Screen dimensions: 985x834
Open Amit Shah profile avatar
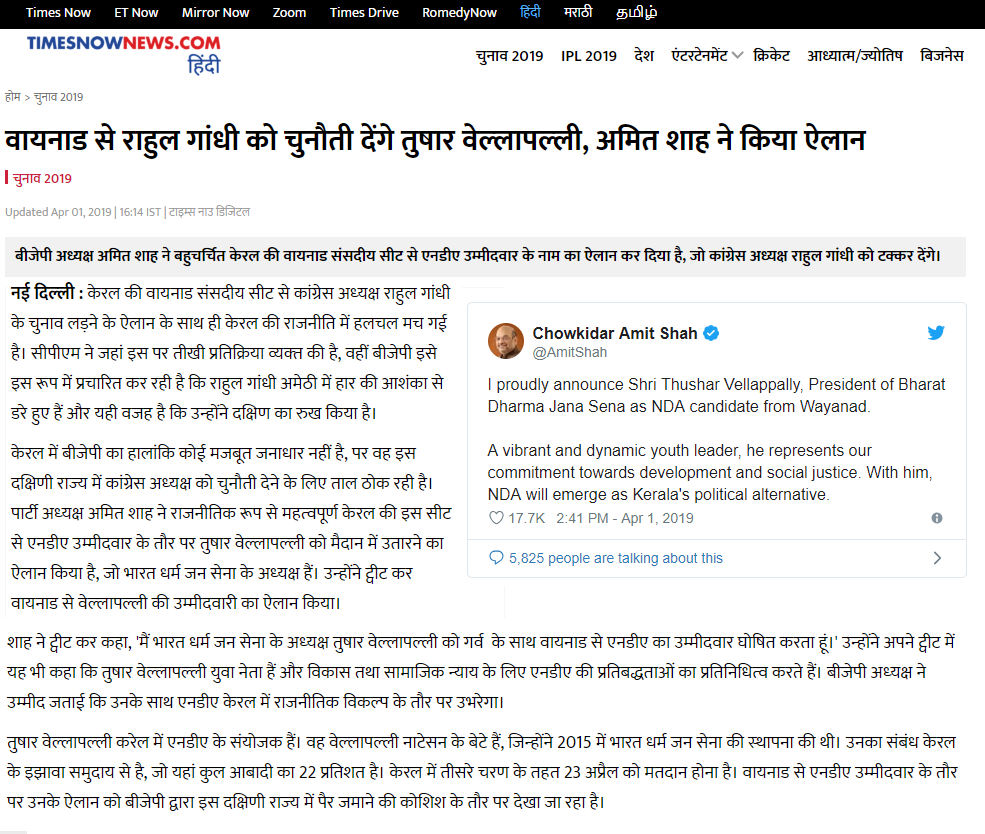506,341
